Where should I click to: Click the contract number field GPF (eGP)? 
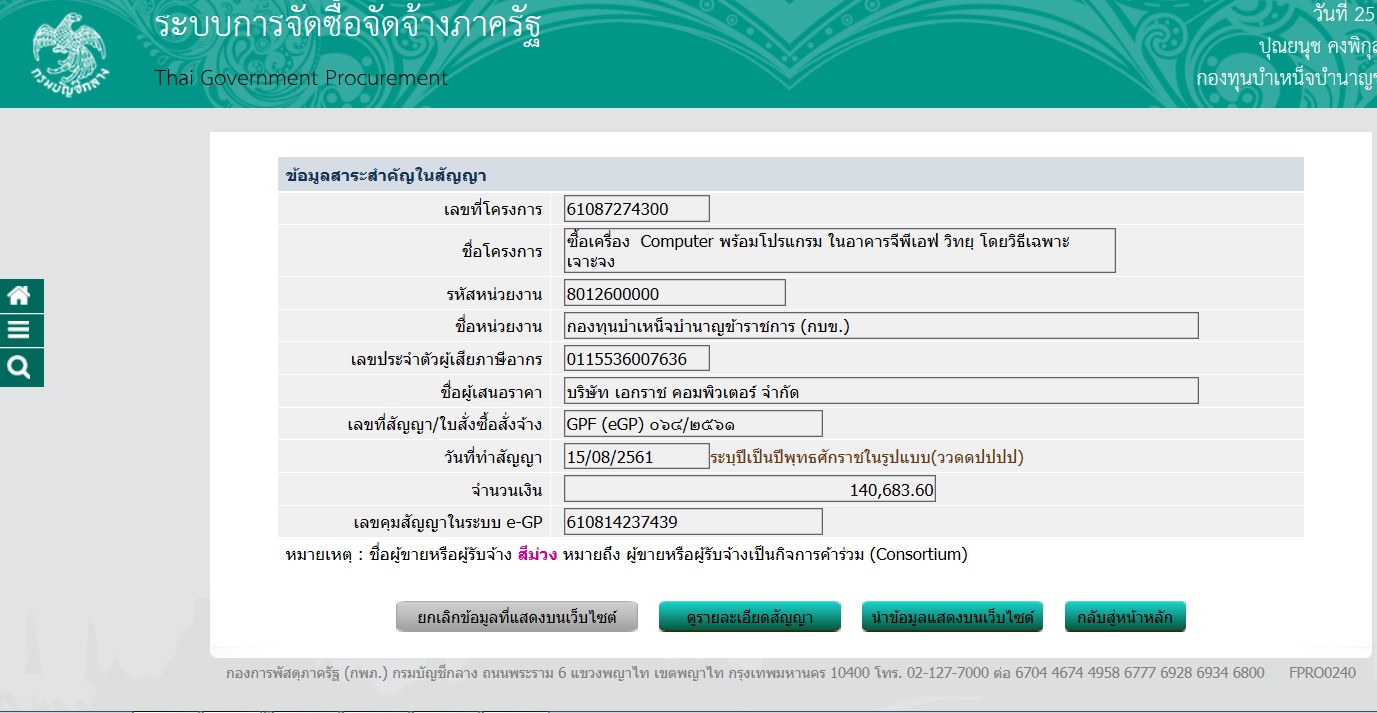pyautogui.click(x=692, y=424)
